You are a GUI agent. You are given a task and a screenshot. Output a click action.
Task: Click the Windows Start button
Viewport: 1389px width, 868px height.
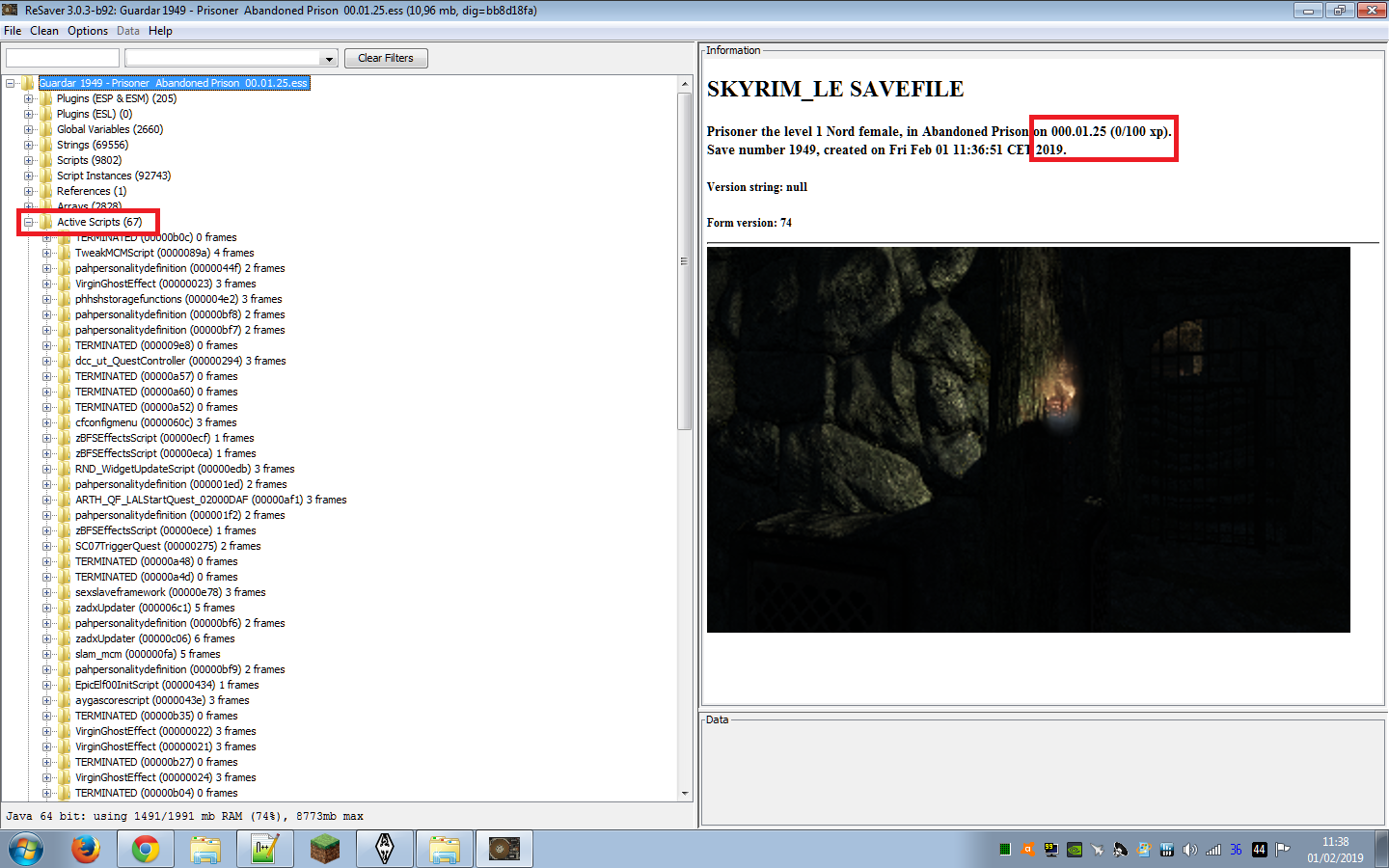[24, 849]
